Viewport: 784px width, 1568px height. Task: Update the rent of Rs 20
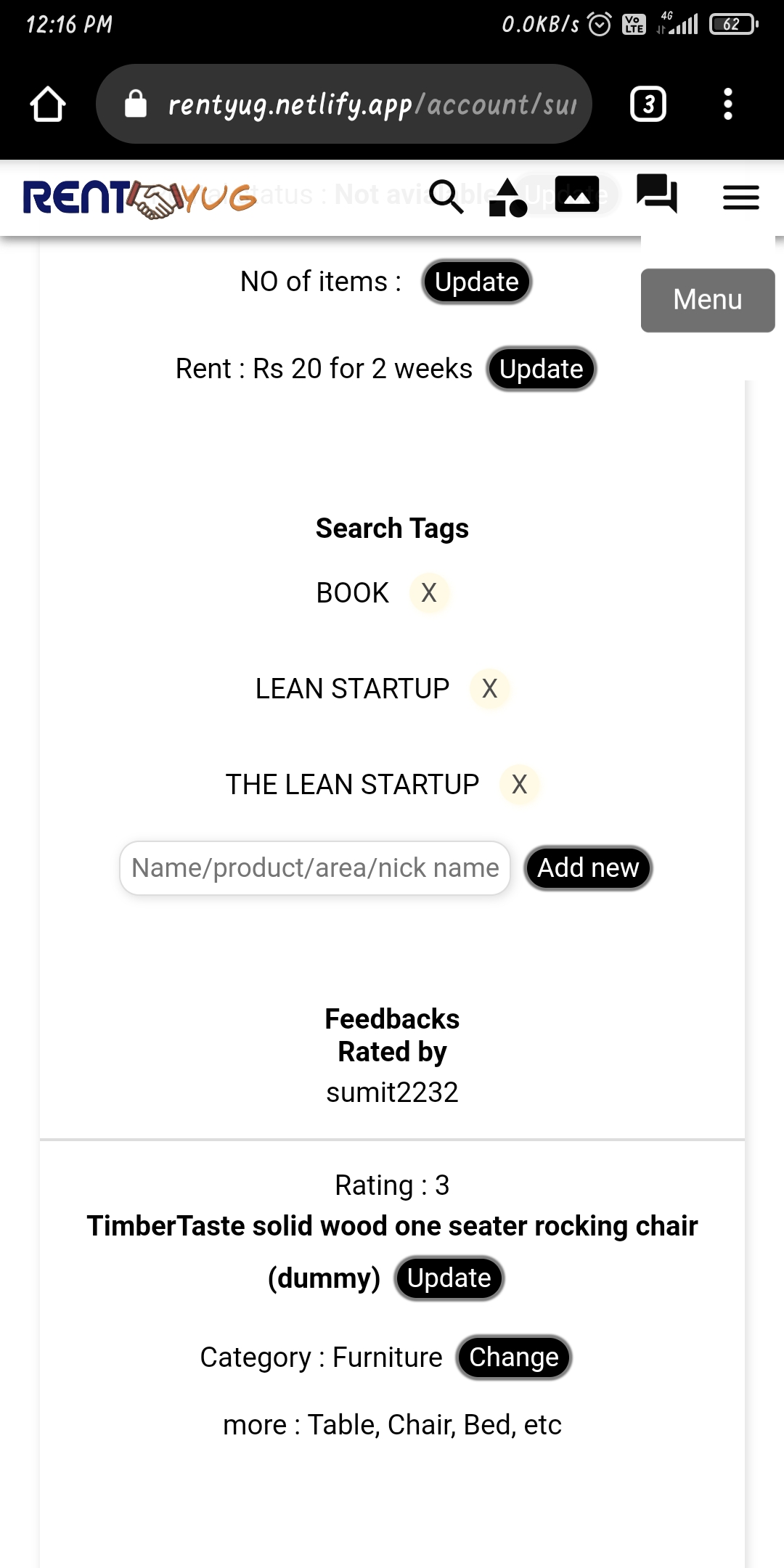(541, 369)
